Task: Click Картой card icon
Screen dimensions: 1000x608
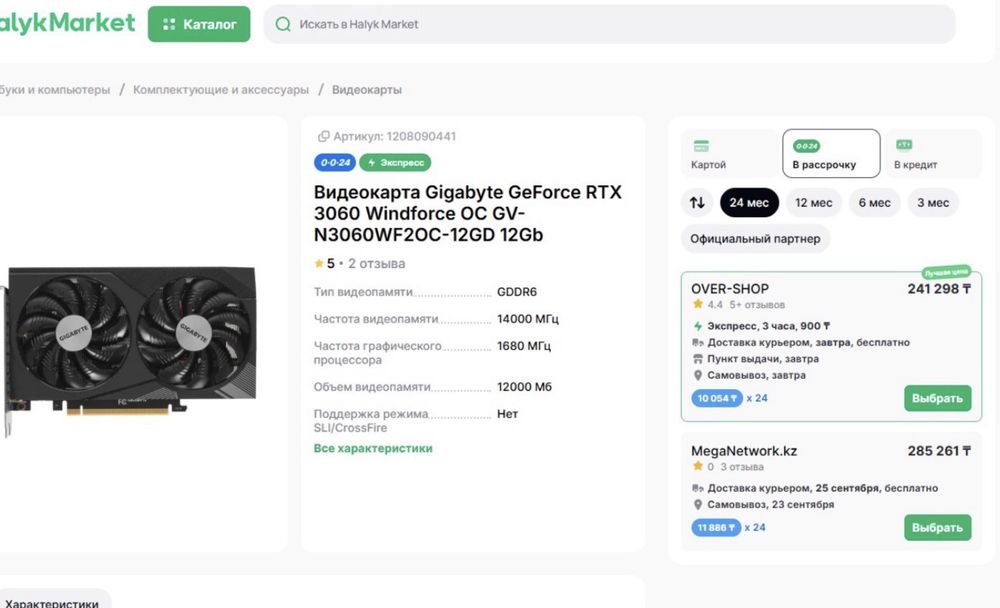Action: (701, 146)
